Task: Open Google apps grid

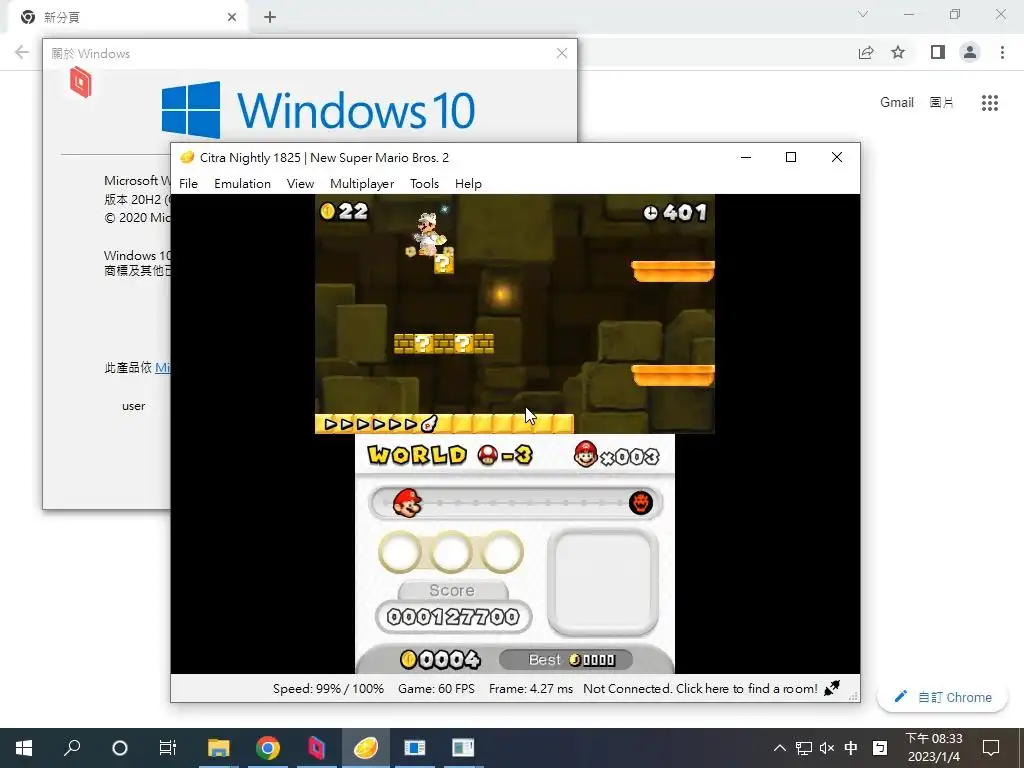Action: [x=989, y=103]
